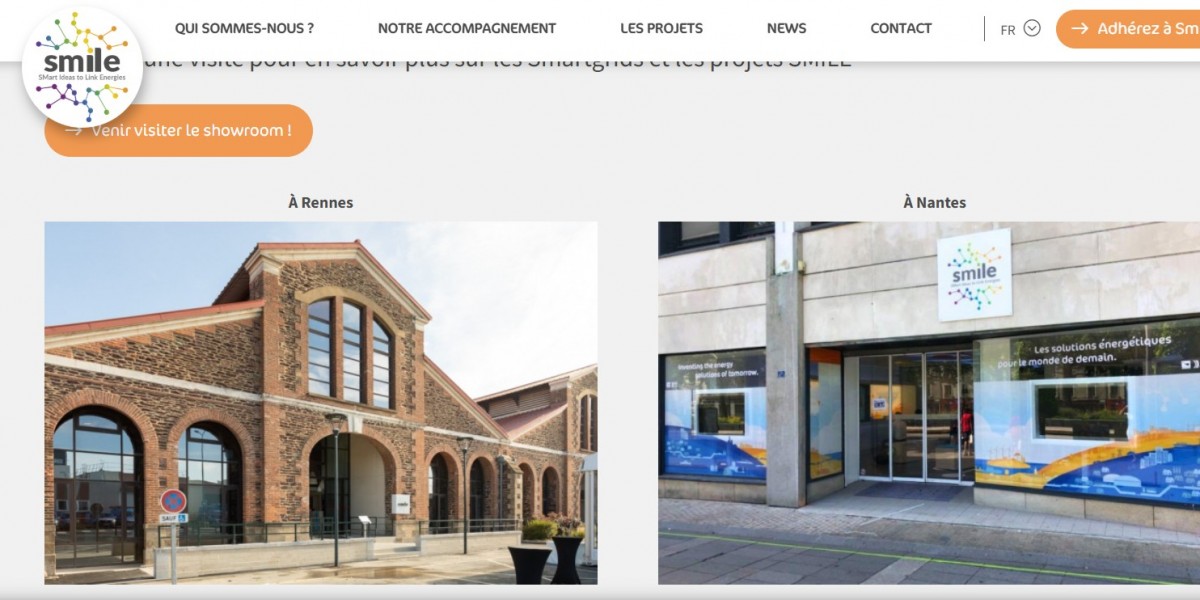Image resolution: width=1200 pixels, height=600 pixels.
Task: Open the NEWS section
Action: (x=786, y=28)
